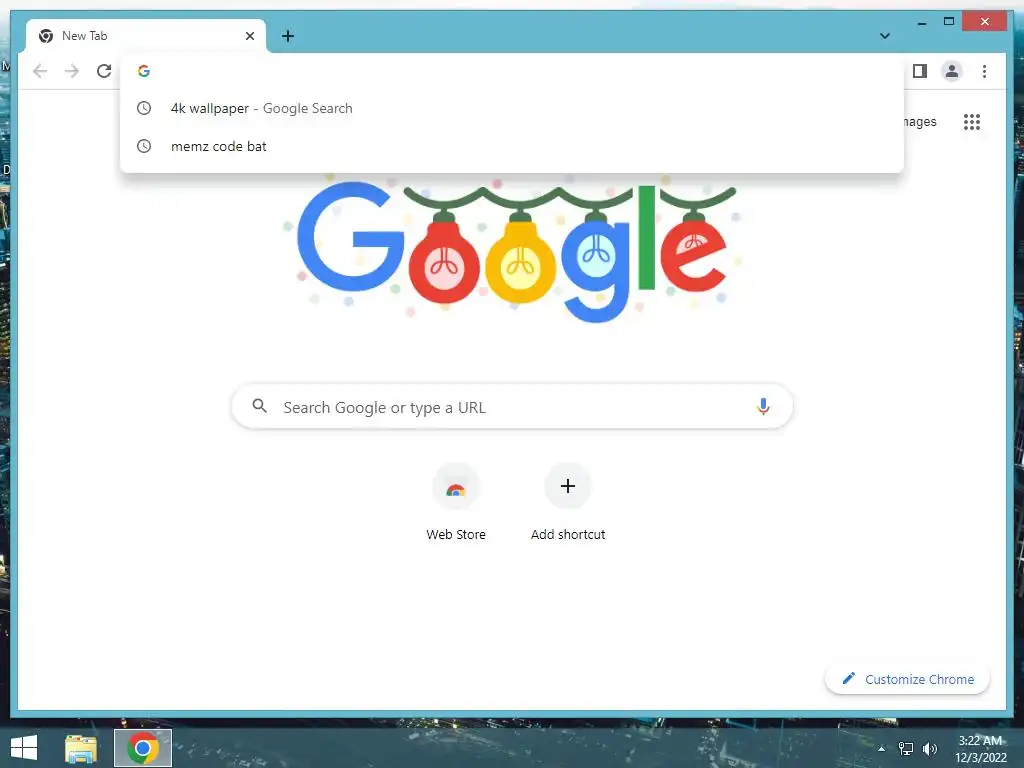Open the profile avatar icon

952,71
